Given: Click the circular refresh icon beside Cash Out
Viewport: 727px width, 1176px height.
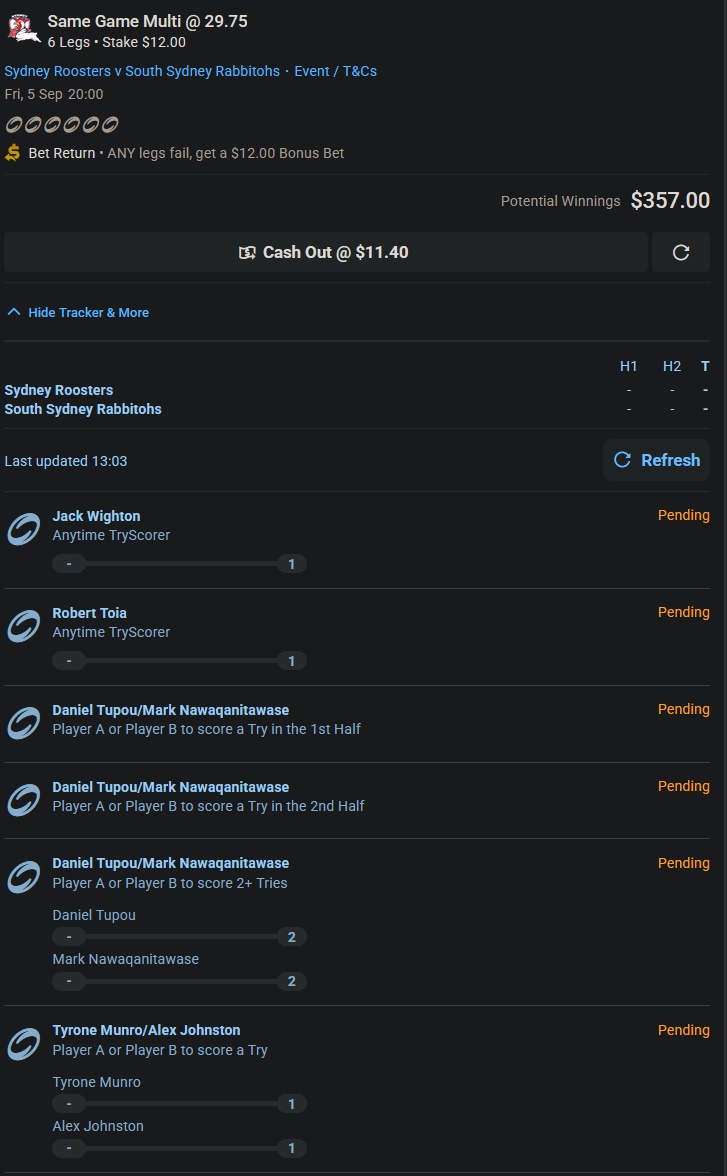Looking at the screenshot, I should click(680, 252).
